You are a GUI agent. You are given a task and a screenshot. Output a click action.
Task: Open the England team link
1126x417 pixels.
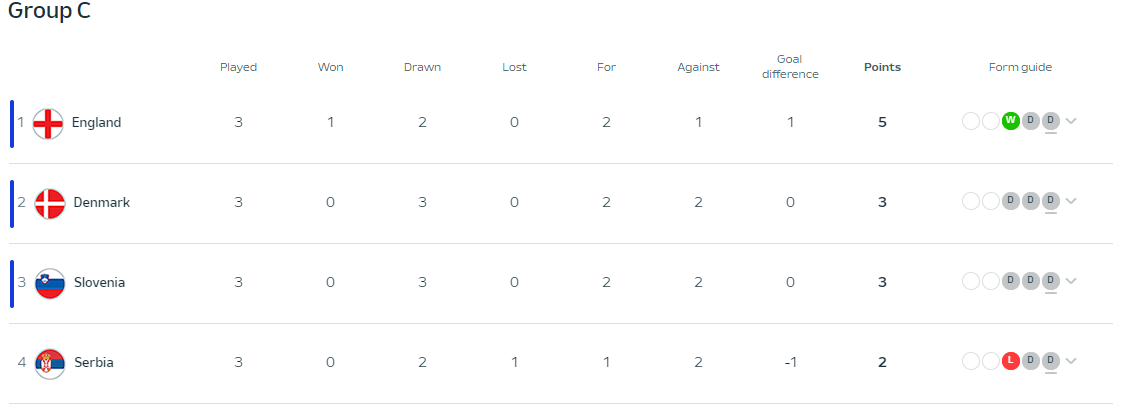pyautogui.click(x=96, y=123)
